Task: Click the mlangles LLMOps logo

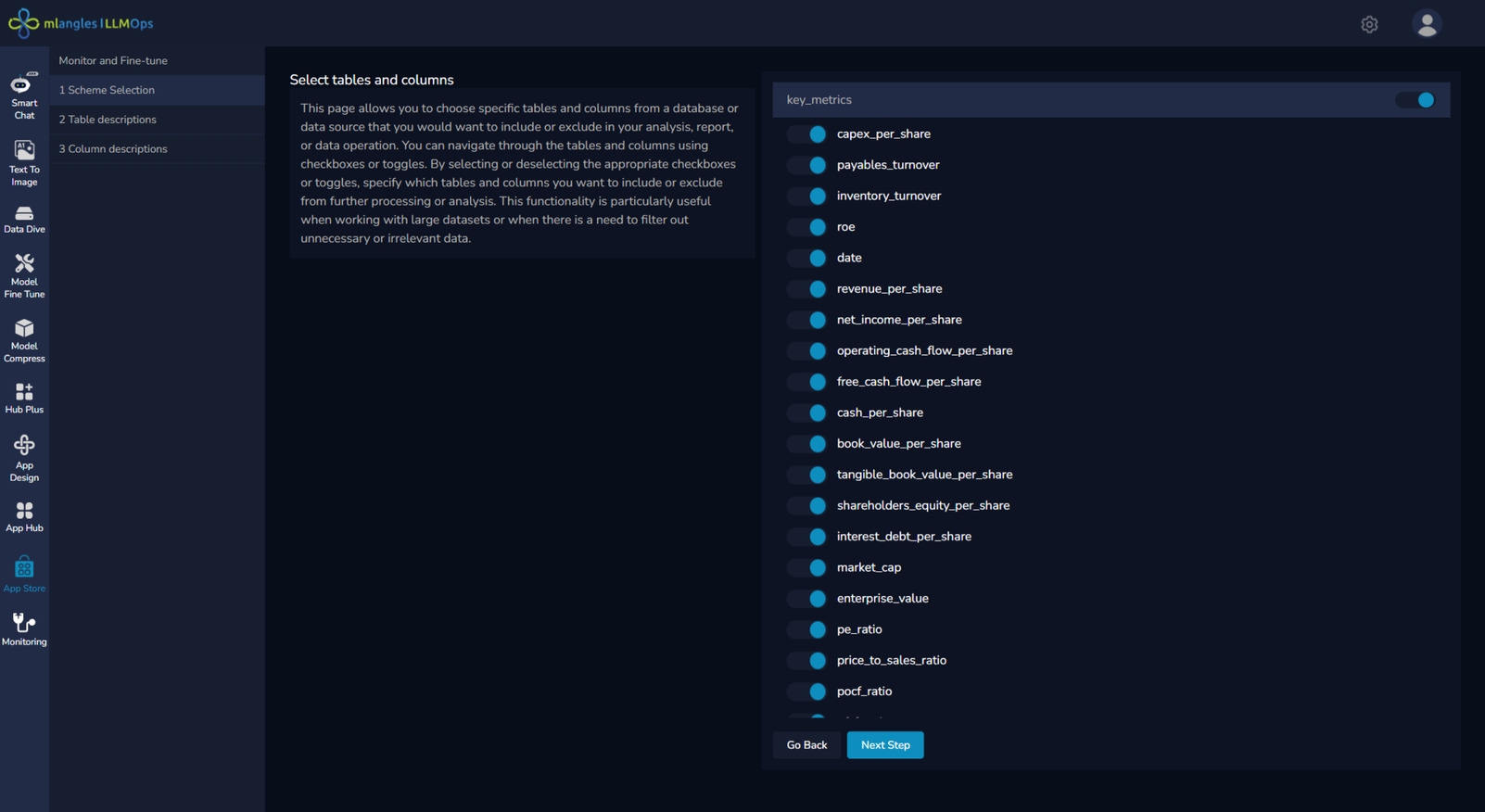Action: tap(81, 23)
